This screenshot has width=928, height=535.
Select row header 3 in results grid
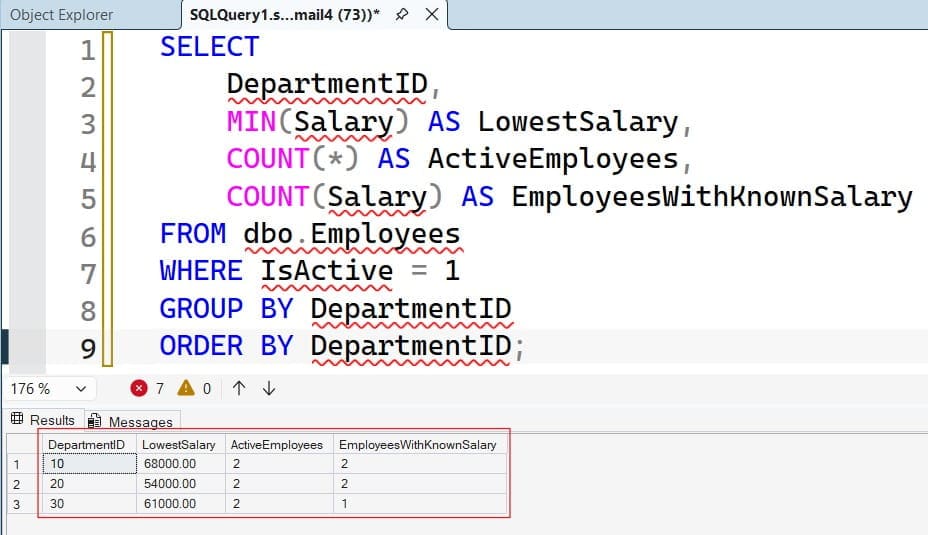click(24, 504)
